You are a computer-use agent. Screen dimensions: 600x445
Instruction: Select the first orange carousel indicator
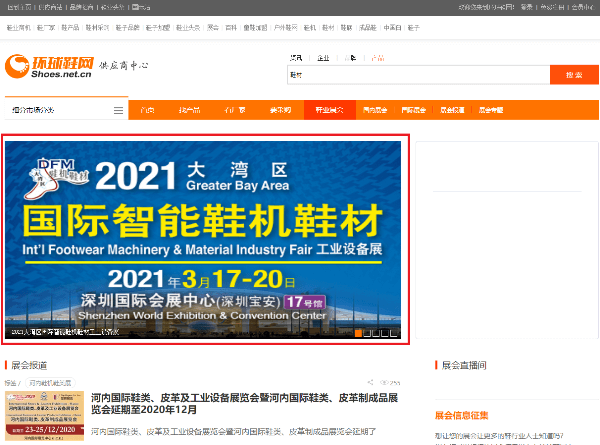(358, 333)
